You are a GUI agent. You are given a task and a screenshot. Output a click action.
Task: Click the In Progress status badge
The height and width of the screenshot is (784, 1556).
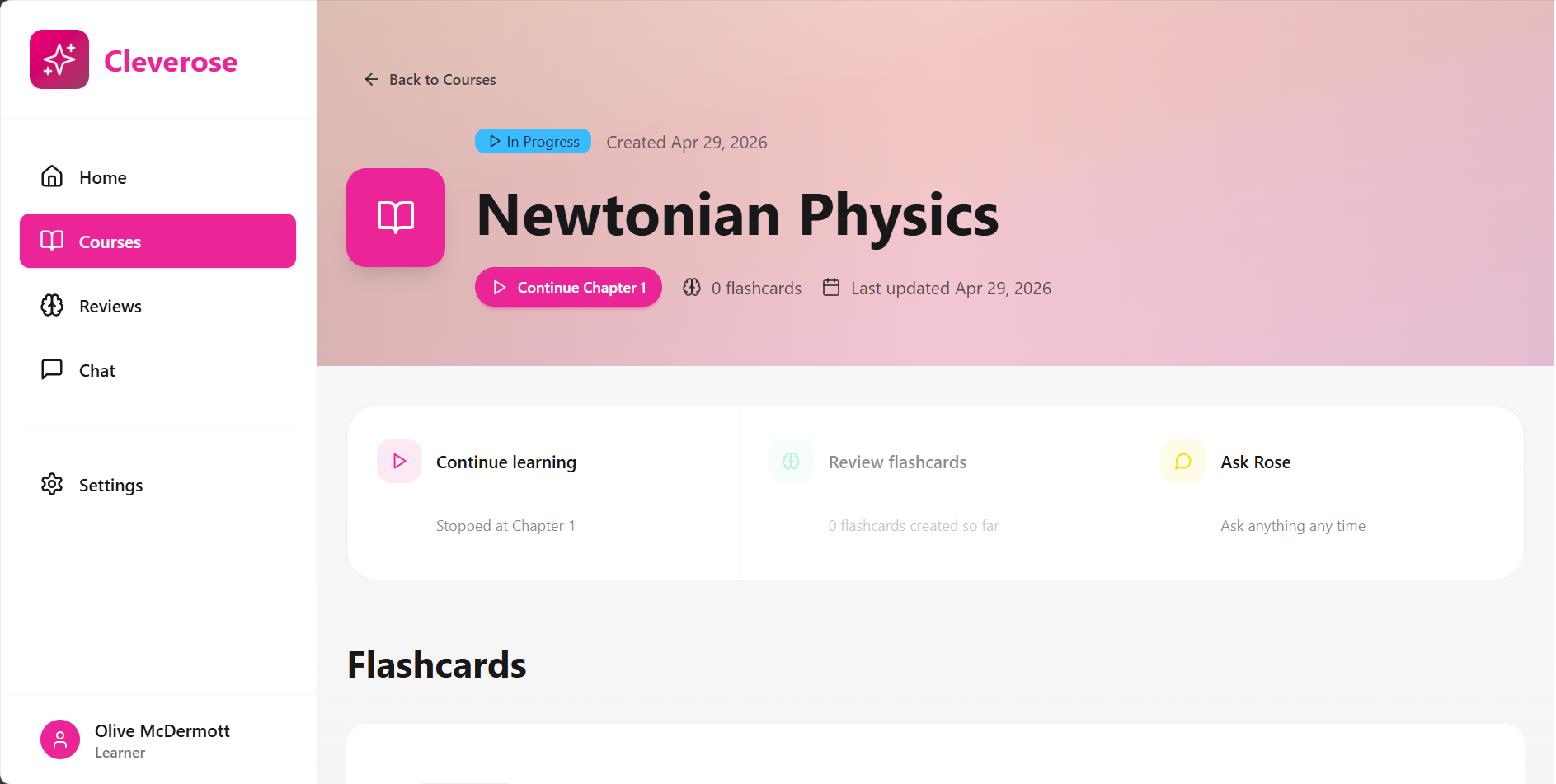coord(533,141)
